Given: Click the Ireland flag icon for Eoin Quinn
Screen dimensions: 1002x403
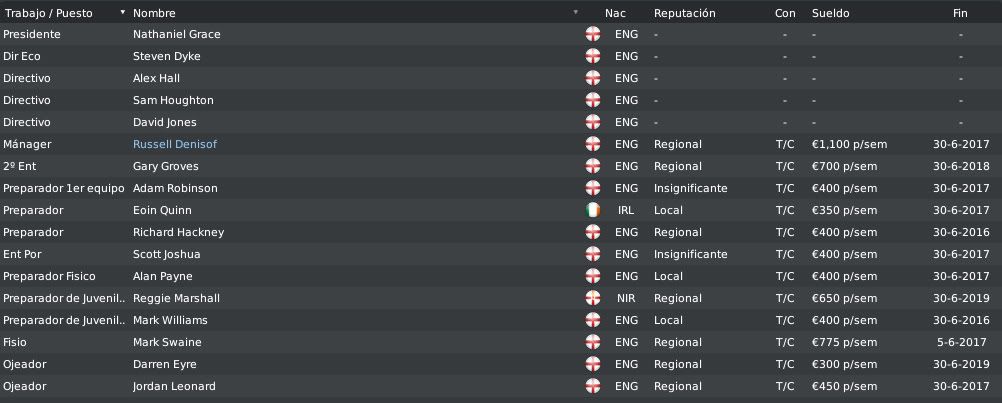Looking at the screenshot, I should click(x=593, y=210).
